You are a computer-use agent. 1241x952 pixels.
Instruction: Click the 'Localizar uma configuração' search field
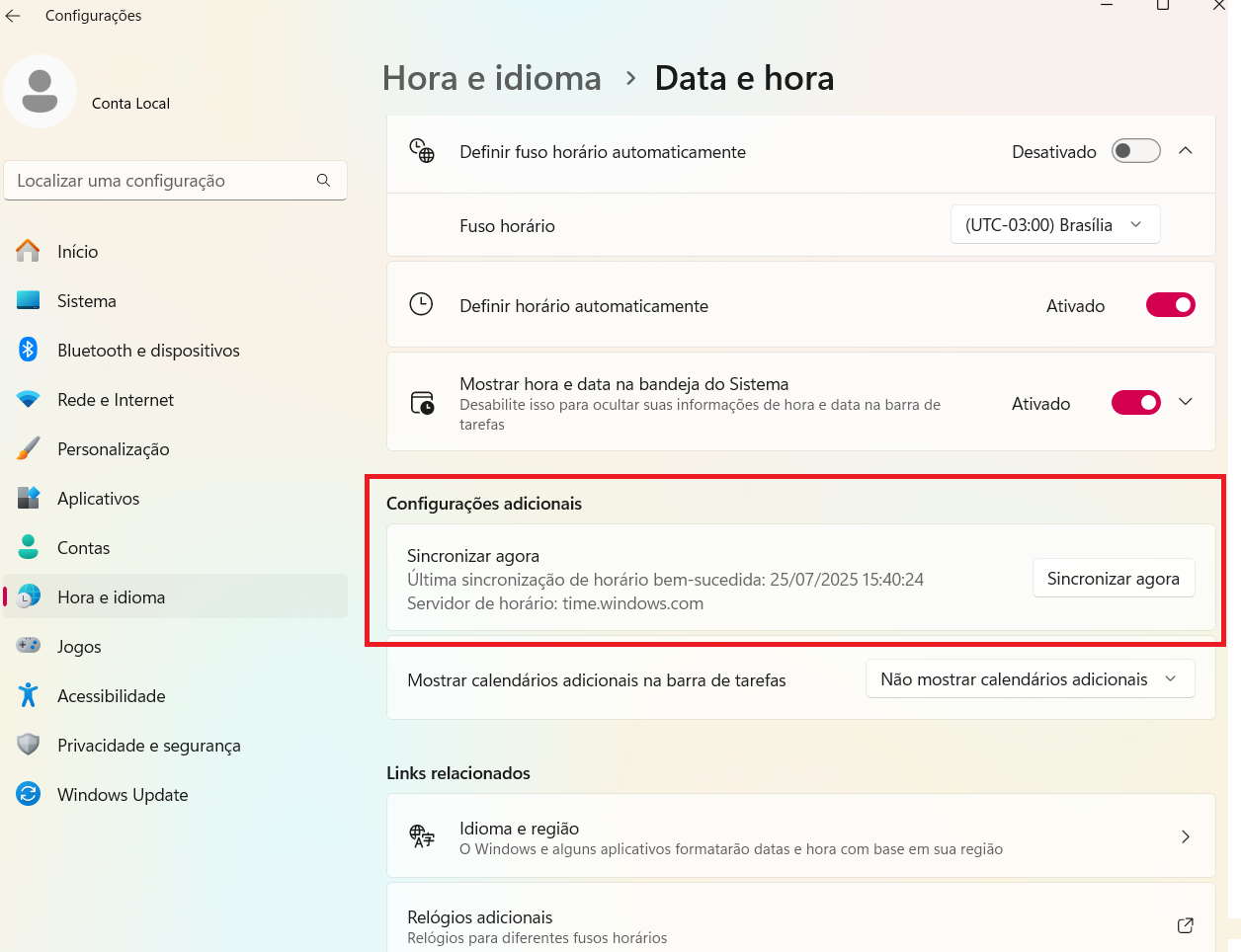pos(176,180)
